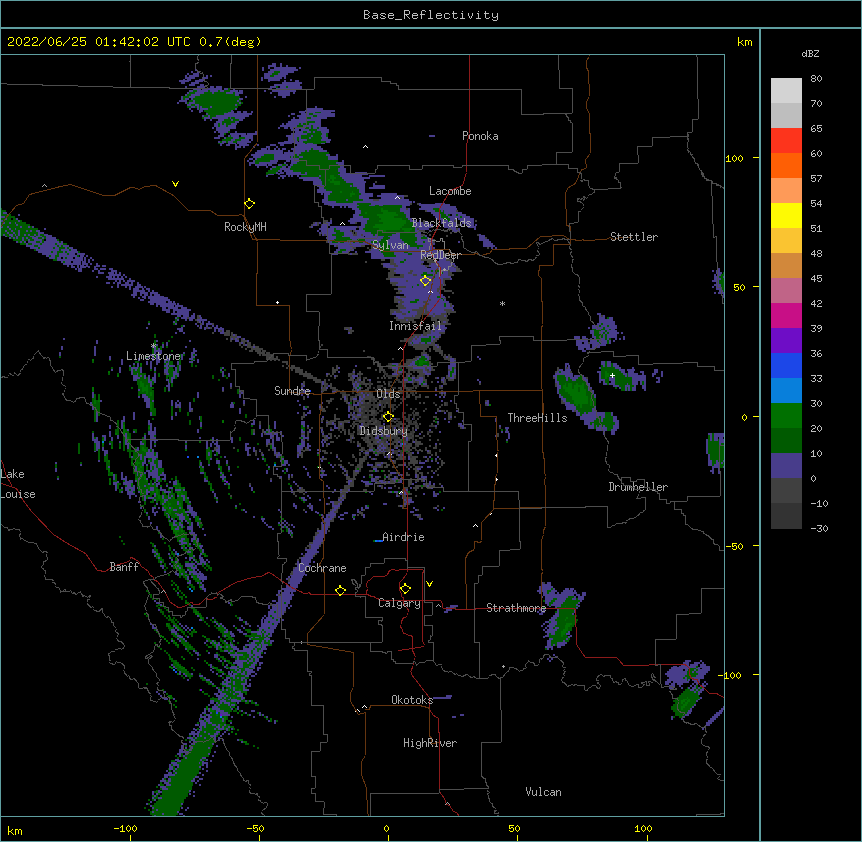Click the Sundre town label

coord(292,391)
